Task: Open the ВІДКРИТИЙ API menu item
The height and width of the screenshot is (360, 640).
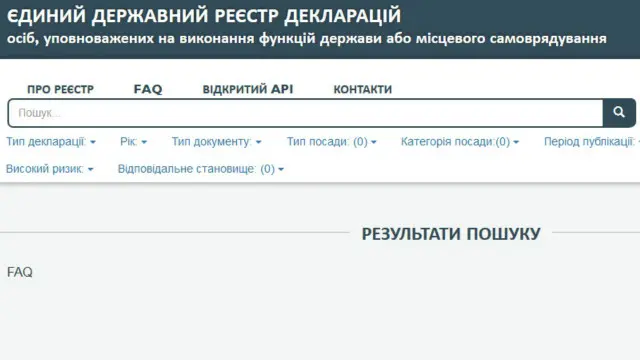Action: pyautogui.click(x=248, y=89)
